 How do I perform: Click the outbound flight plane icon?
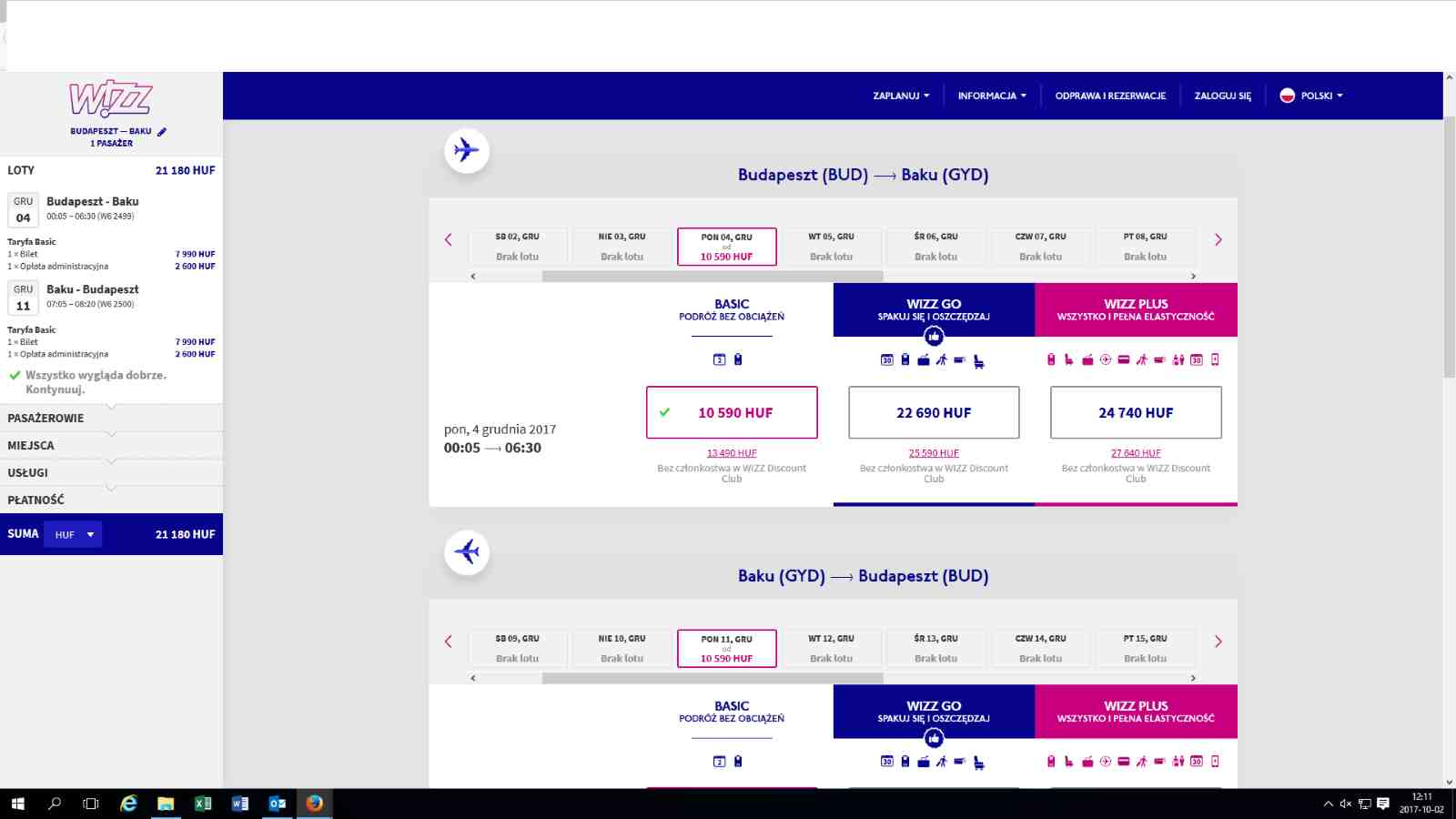coord(467,150)
